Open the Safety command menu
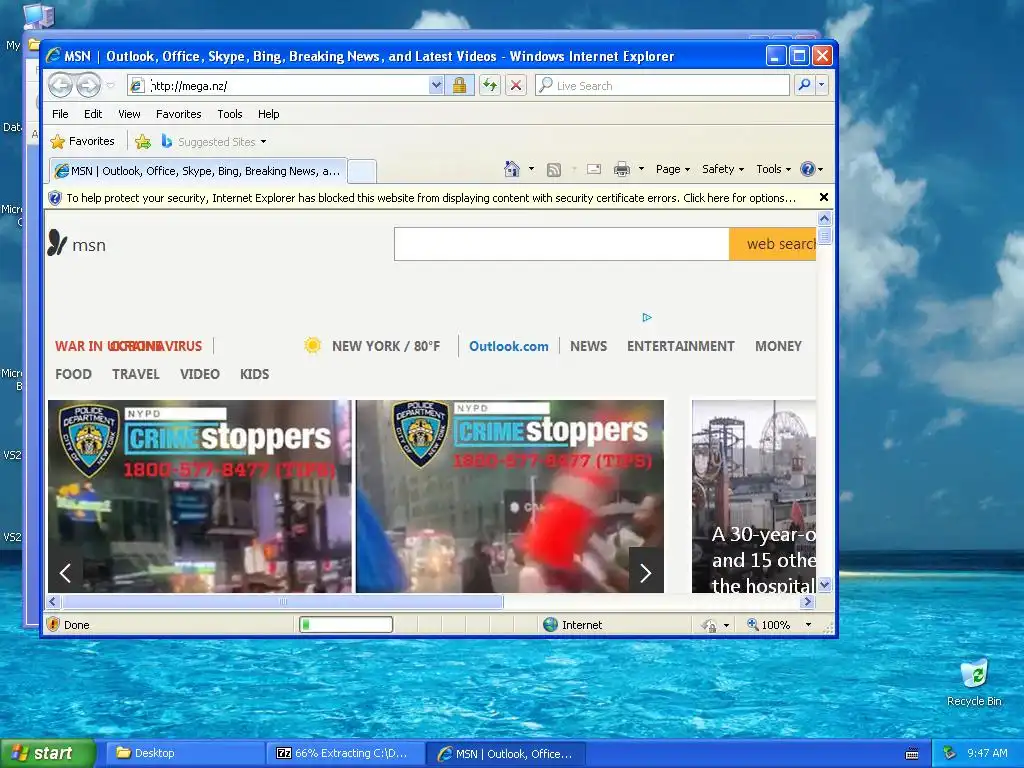 point(722,169)
